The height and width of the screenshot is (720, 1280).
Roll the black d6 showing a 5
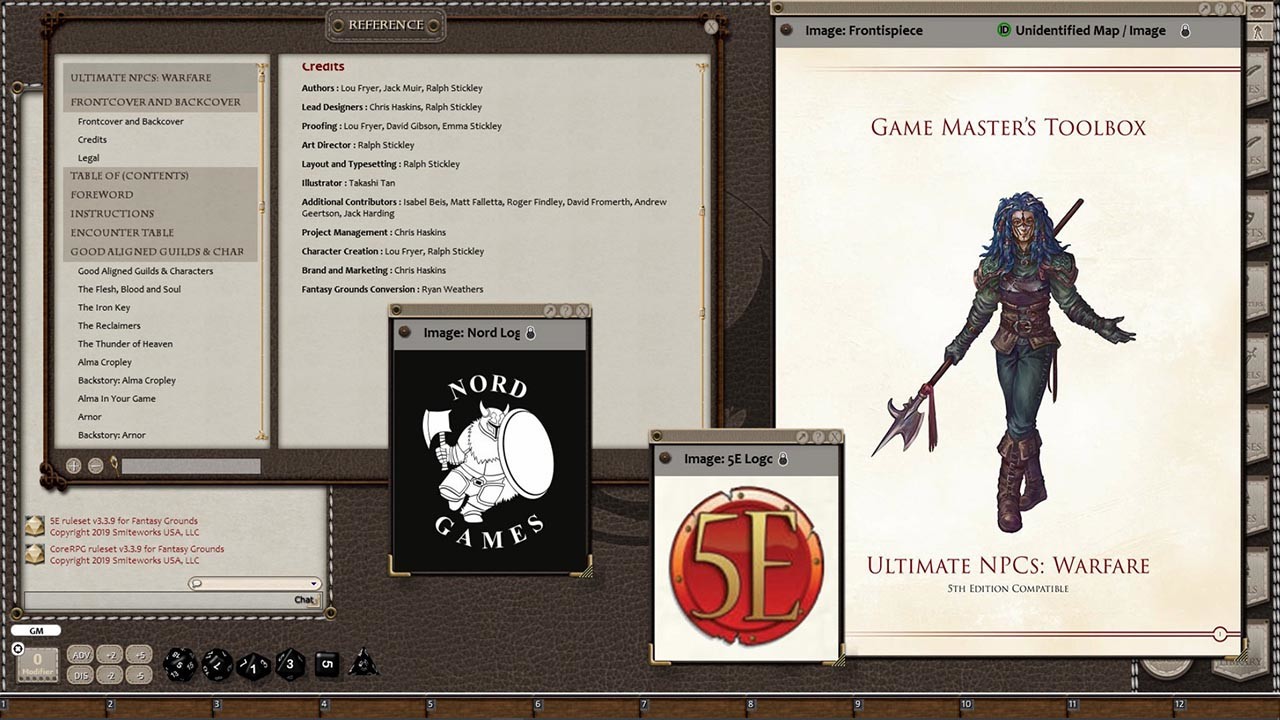(327, 665)
